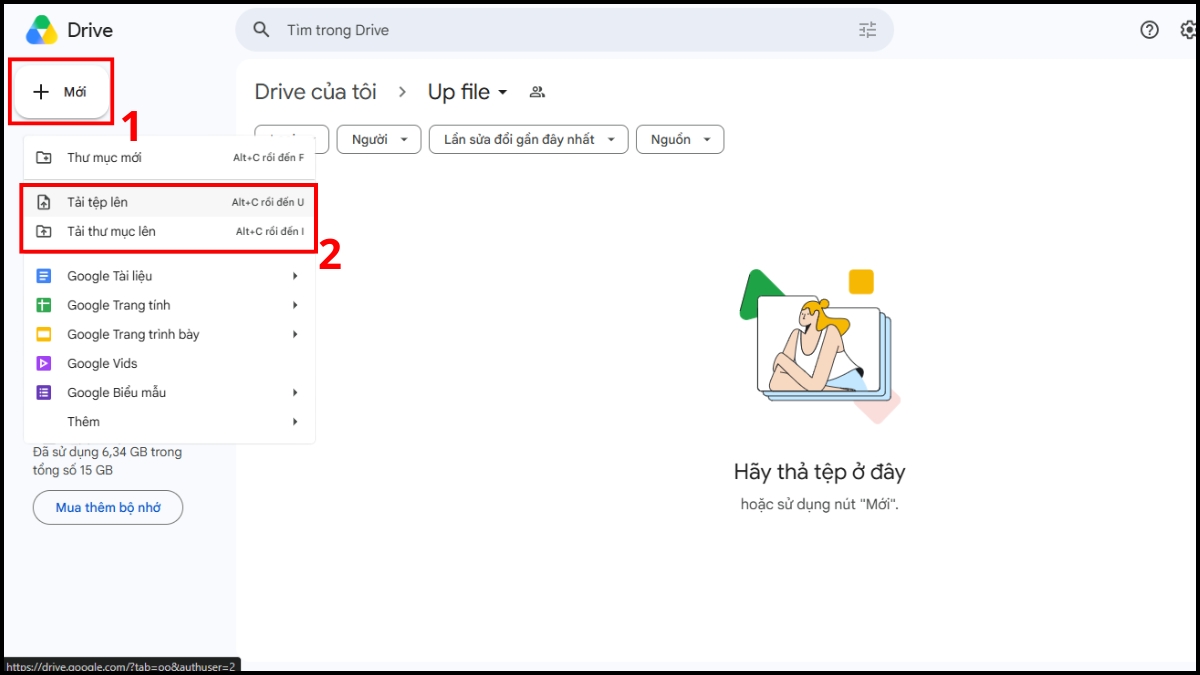
Task: Click the blue Google Docs icon
Action: coord(44,276)
